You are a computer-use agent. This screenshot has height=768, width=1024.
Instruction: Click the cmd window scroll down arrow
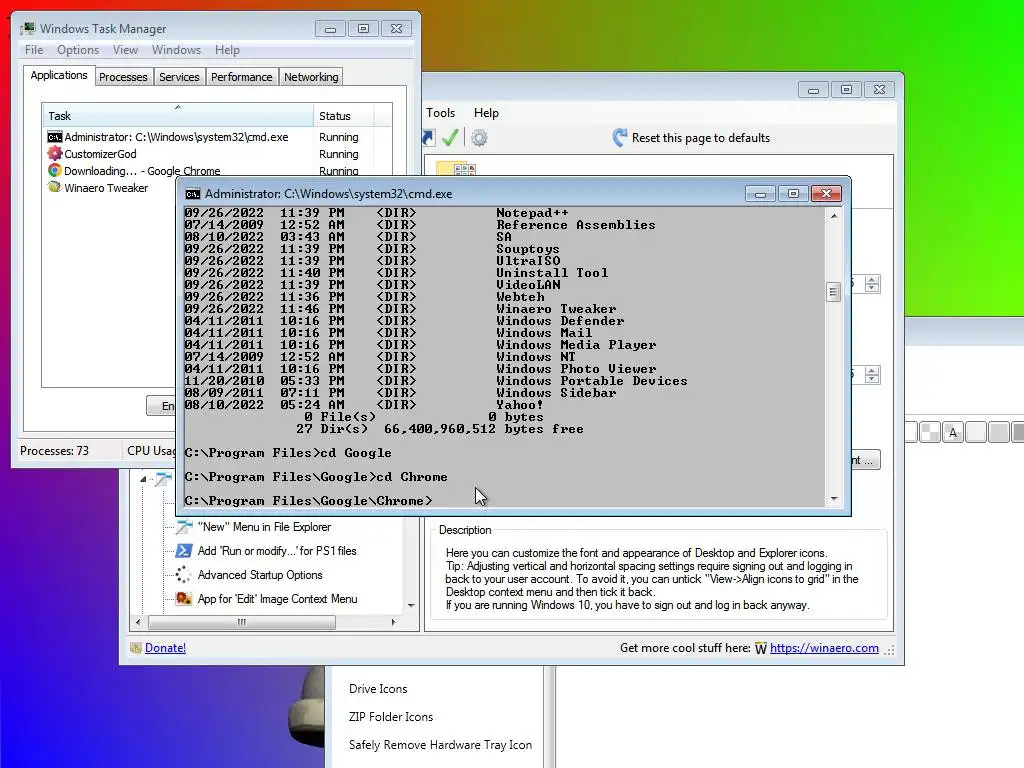tap(834, 499)
